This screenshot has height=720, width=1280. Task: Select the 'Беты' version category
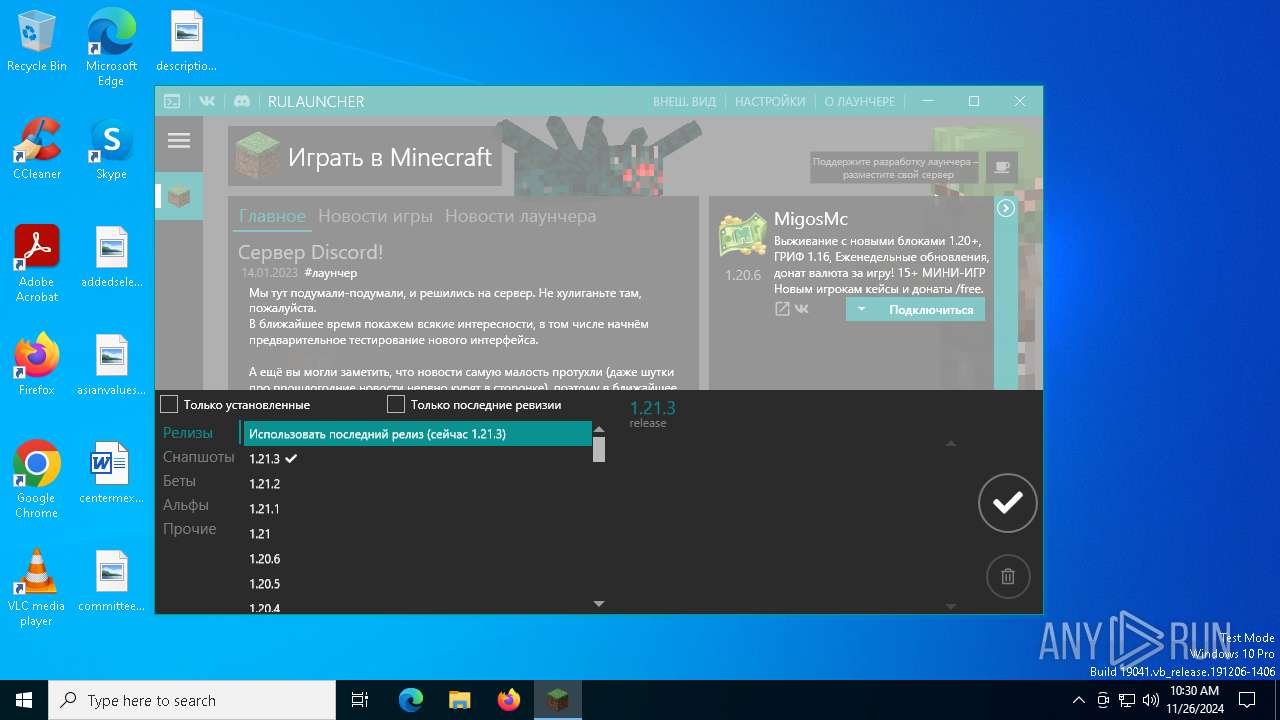[179, 481]
